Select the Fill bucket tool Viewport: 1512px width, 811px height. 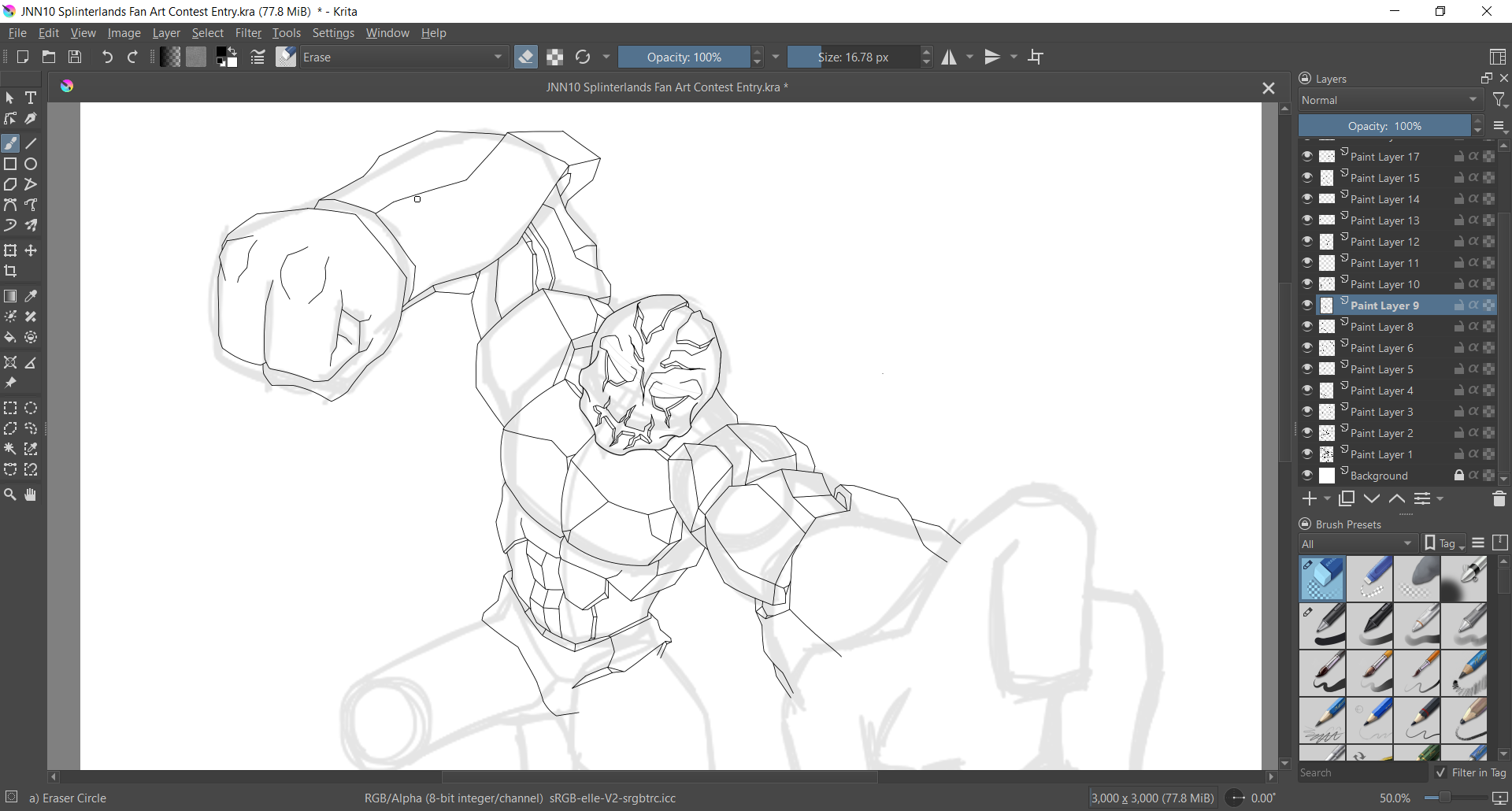pyautogui.click(x=10, y=338)
